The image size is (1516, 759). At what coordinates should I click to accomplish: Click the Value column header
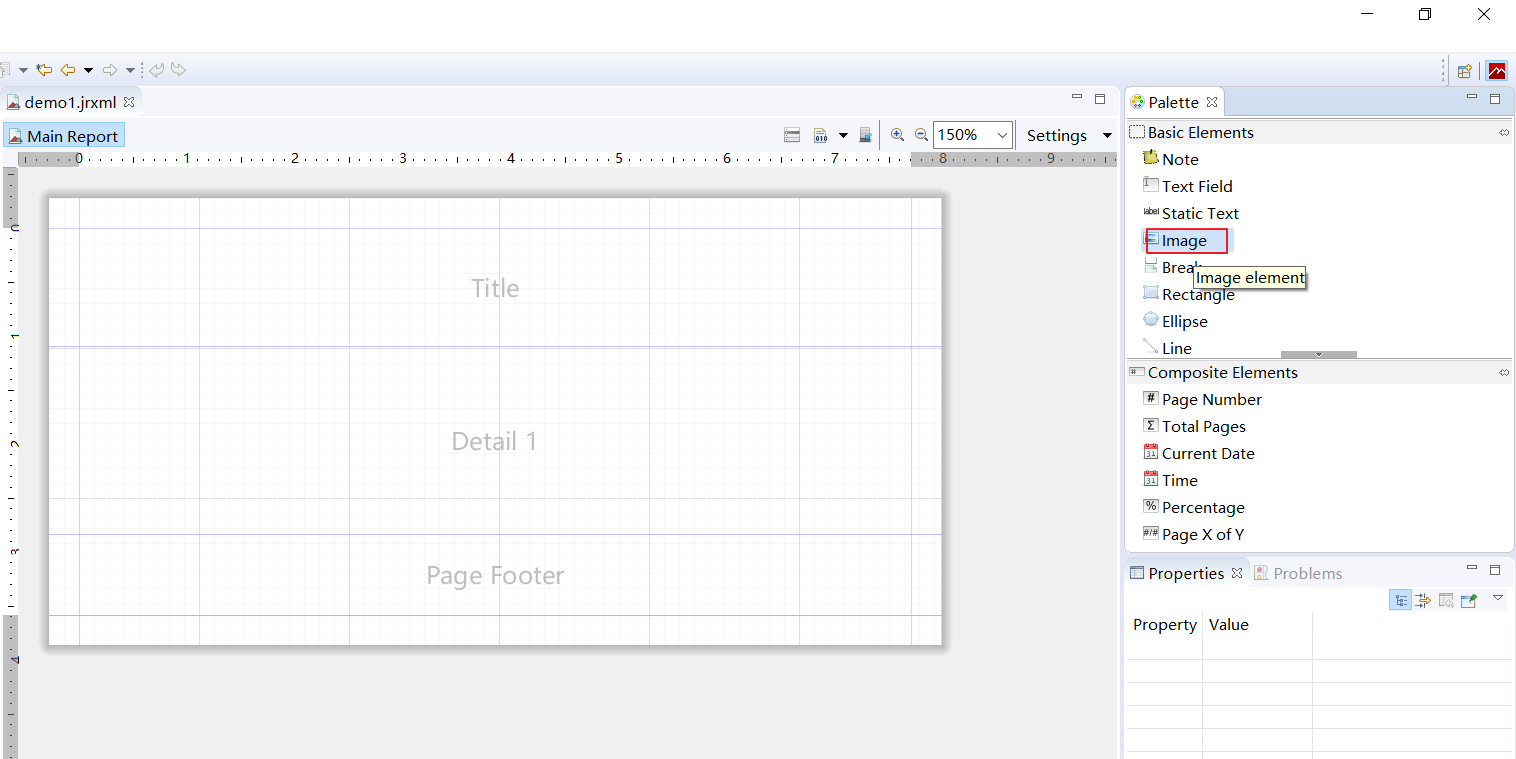(x=1258, y=624)
